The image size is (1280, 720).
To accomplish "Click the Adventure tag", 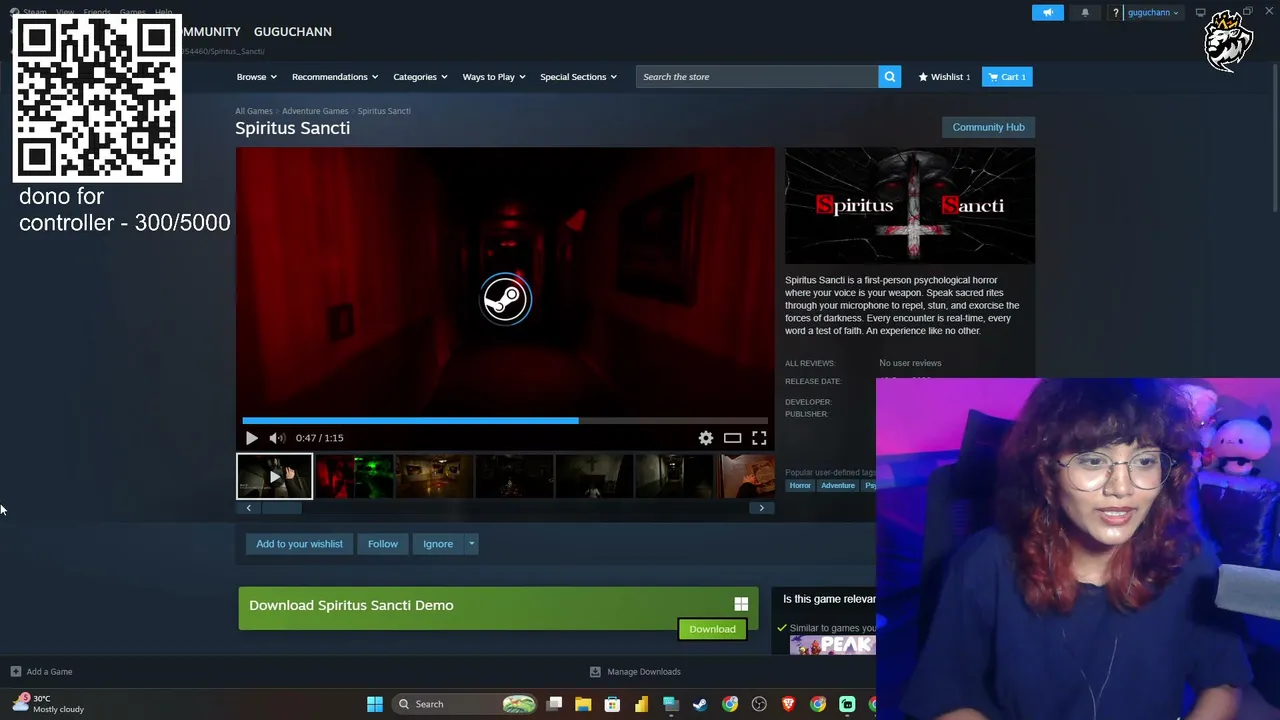I will [x=838, y=486].
